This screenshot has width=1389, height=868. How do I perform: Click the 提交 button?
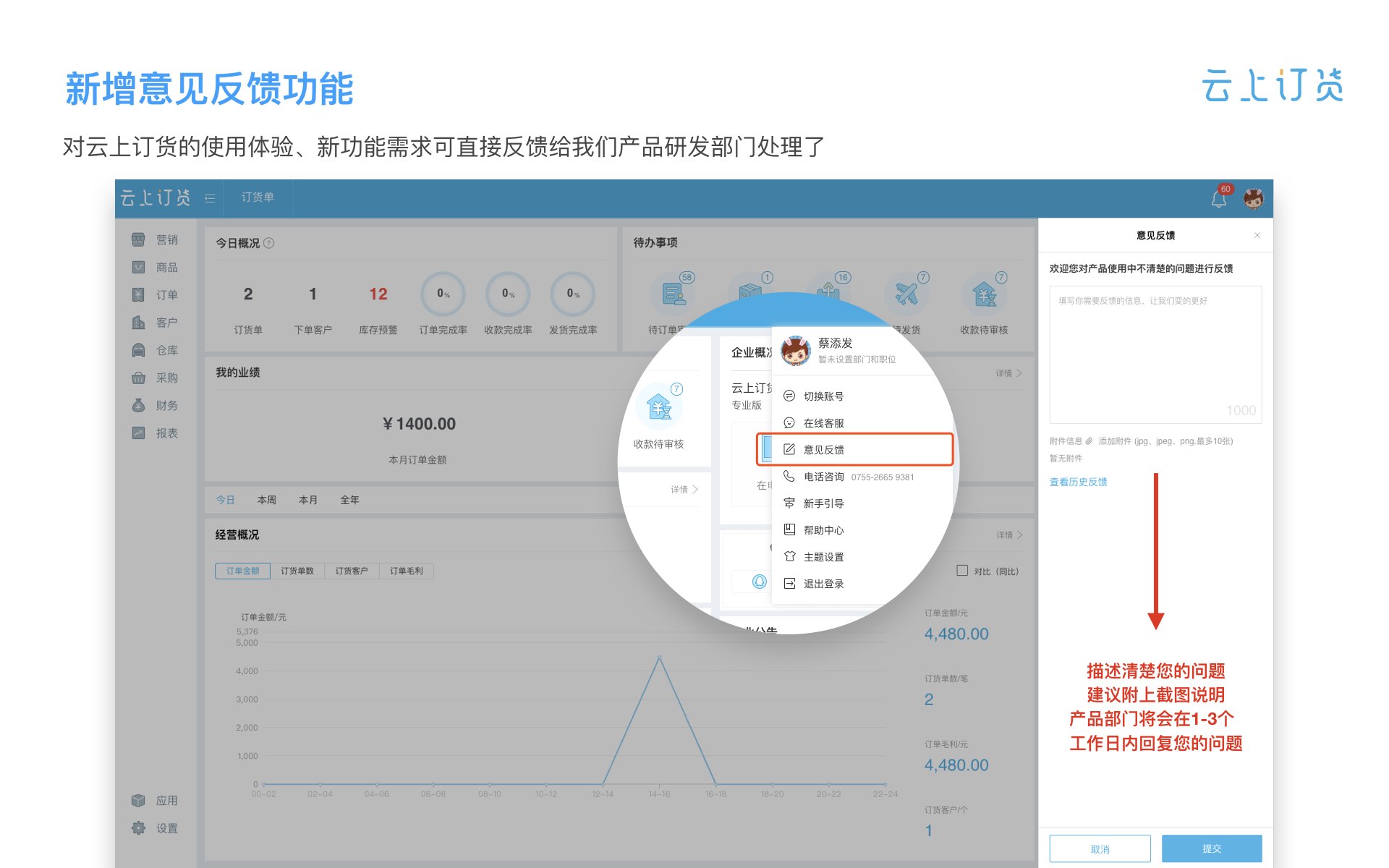click(x=1212, y=848)
